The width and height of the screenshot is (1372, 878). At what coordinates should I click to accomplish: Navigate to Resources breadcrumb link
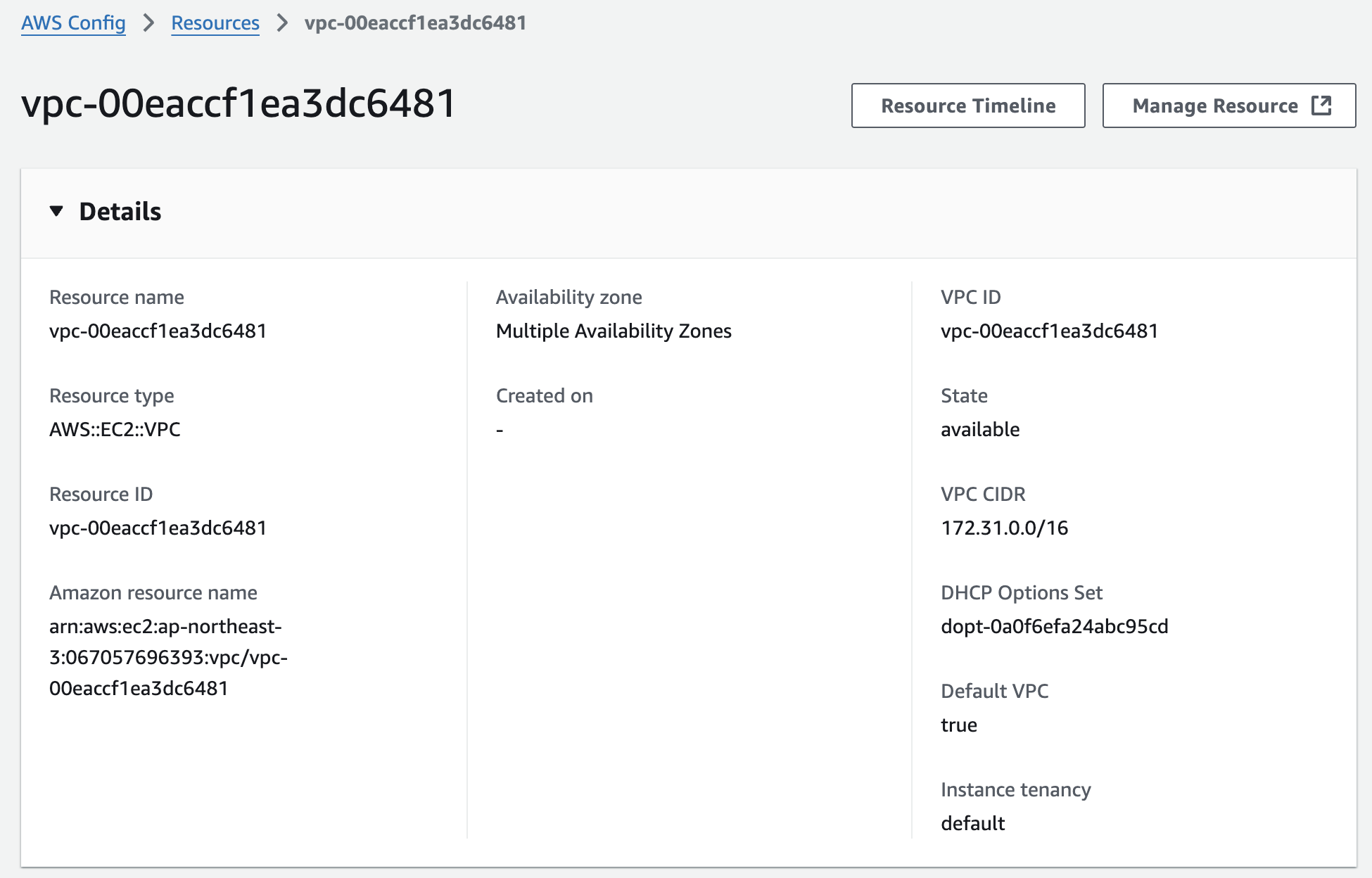(x=215, y=23)
